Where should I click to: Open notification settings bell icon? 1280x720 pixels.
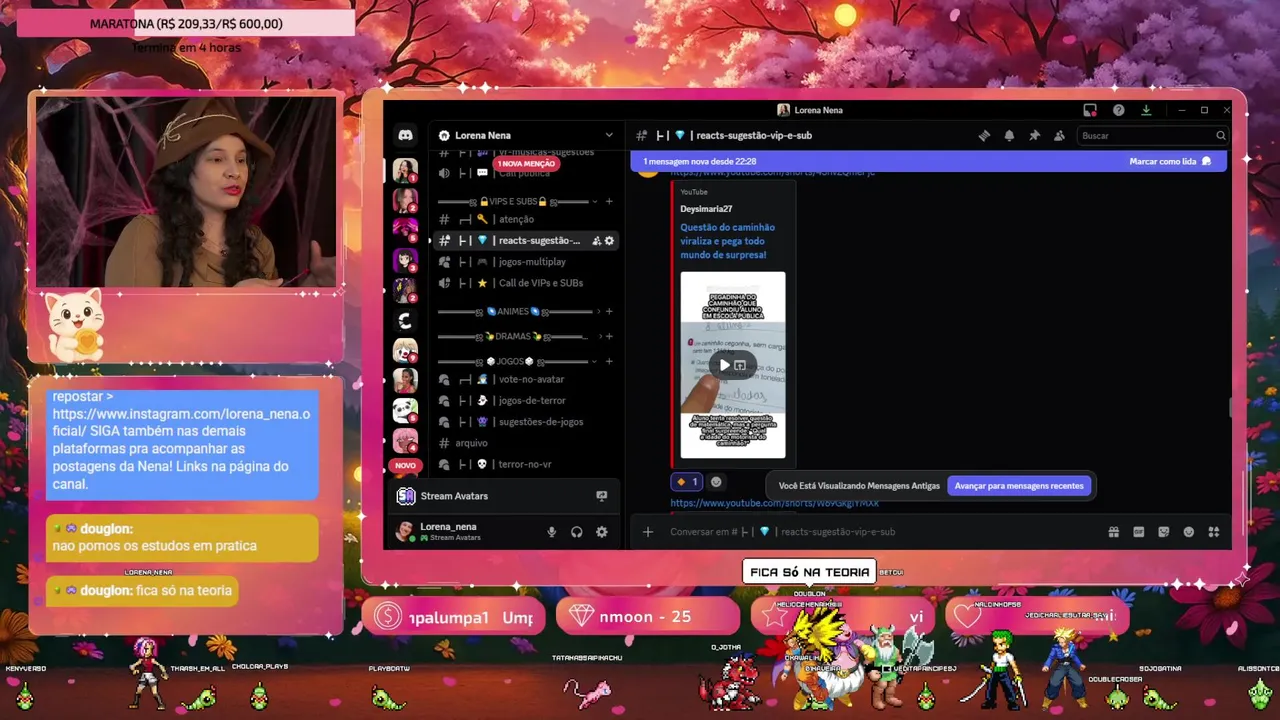pos(1009,135)
